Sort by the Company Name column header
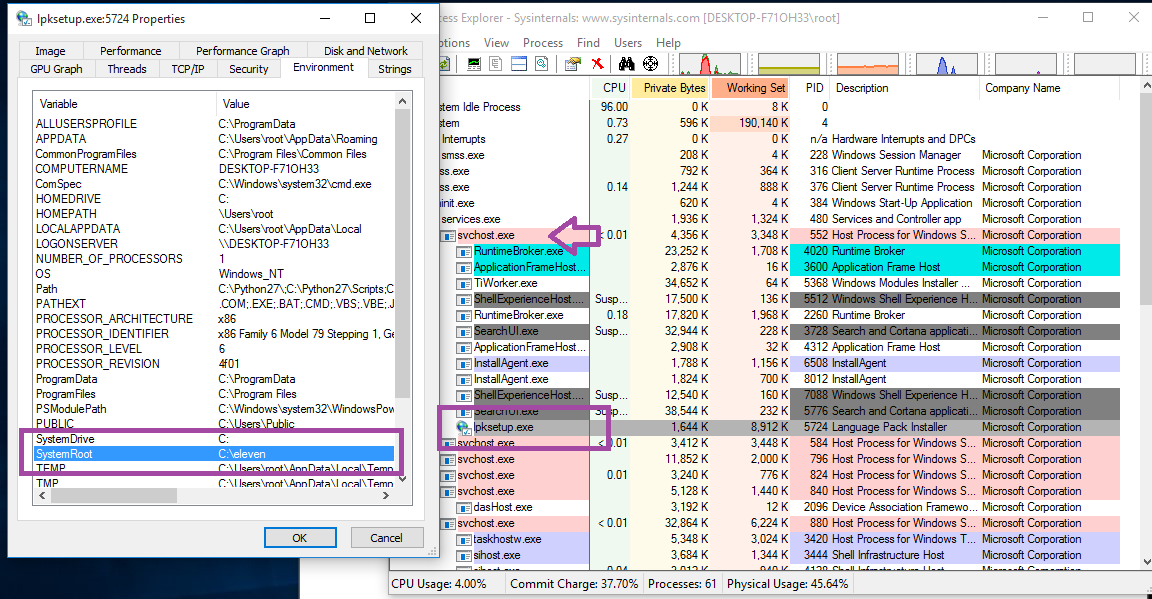 click(x=1049, y=88)
